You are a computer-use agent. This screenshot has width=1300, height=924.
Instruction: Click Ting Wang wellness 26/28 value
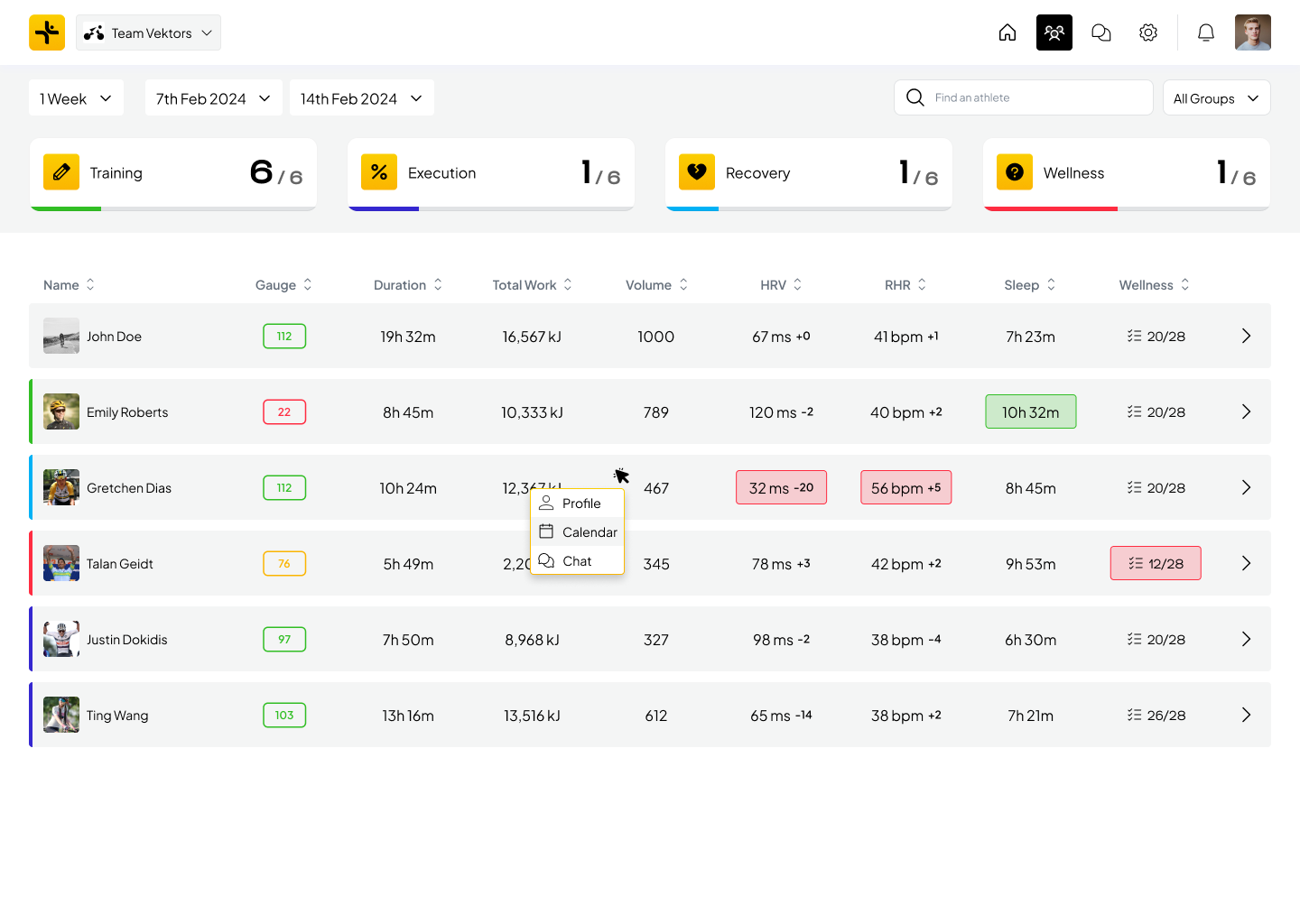point(1156,715)
